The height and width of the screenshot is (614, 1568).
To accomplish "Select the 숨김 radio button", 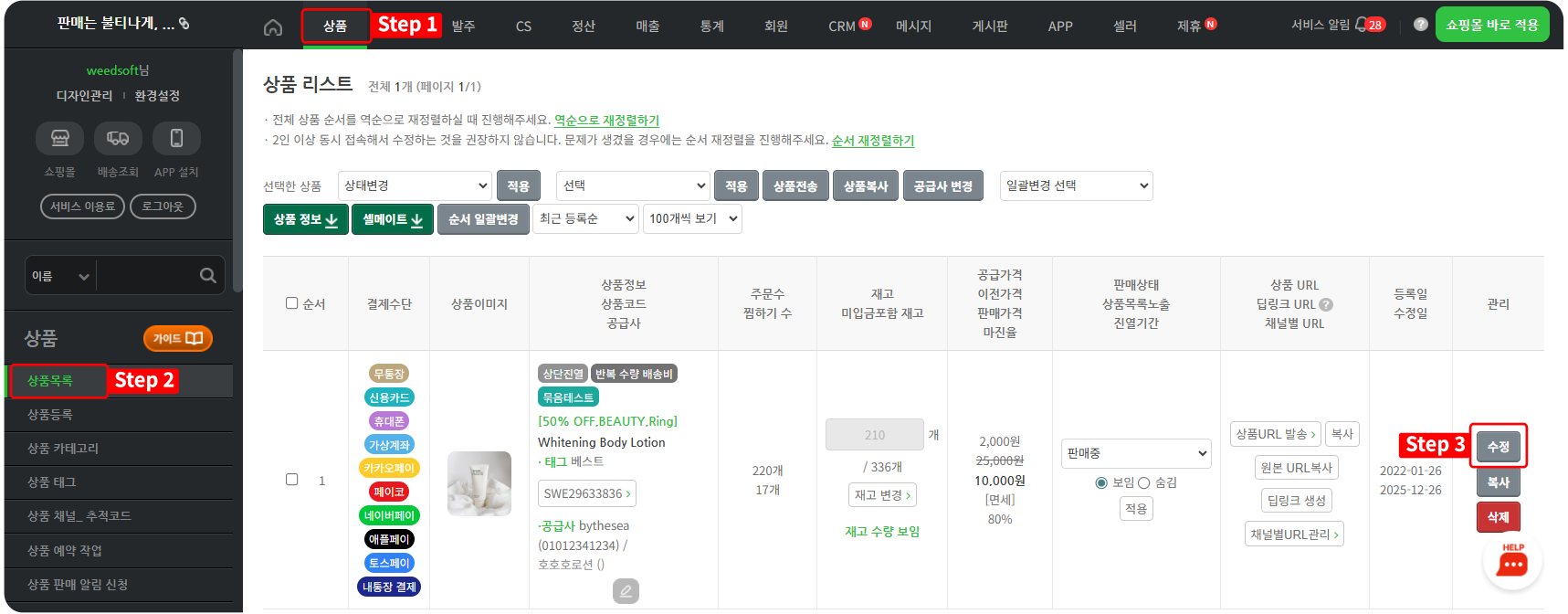I will [x=1143, y=482].
